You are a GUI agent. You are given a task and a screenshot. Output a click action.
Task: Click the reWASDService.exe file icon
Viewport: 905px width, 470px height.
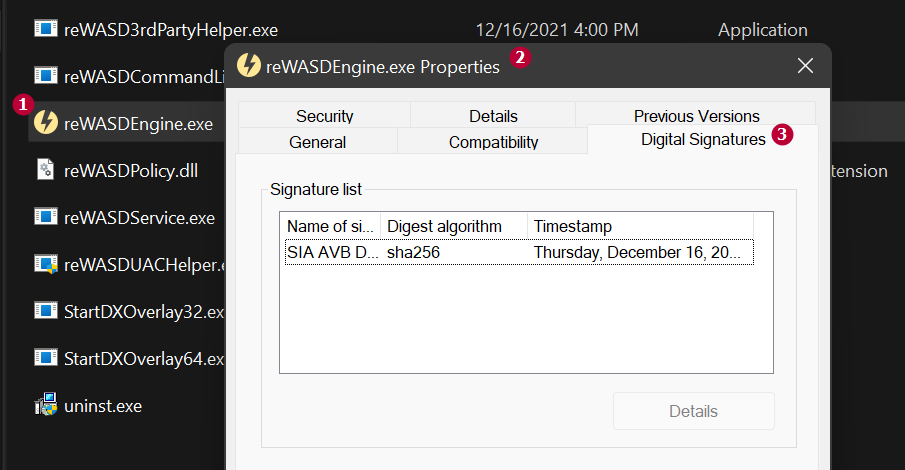point(46,217)
